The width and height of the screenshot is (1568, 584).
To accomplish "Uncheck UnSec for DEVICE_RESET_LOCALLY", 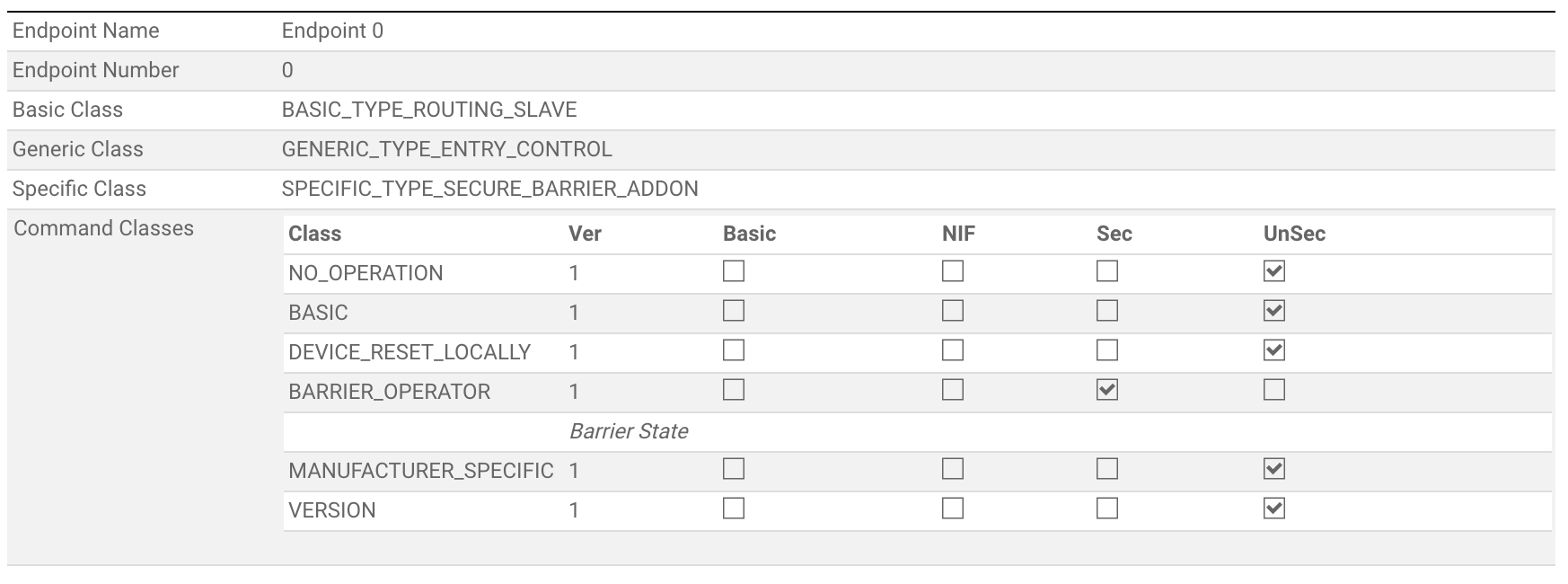I will coord(1273,350).
